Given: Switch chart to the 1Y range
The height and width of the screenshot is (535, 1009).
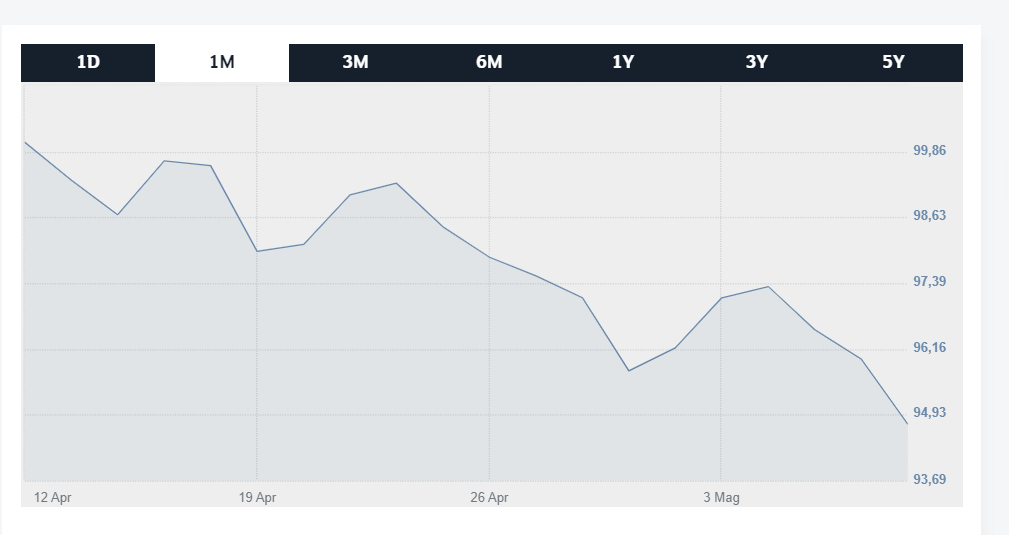Looking at the screenshot, I should click(x=623, y=62).
